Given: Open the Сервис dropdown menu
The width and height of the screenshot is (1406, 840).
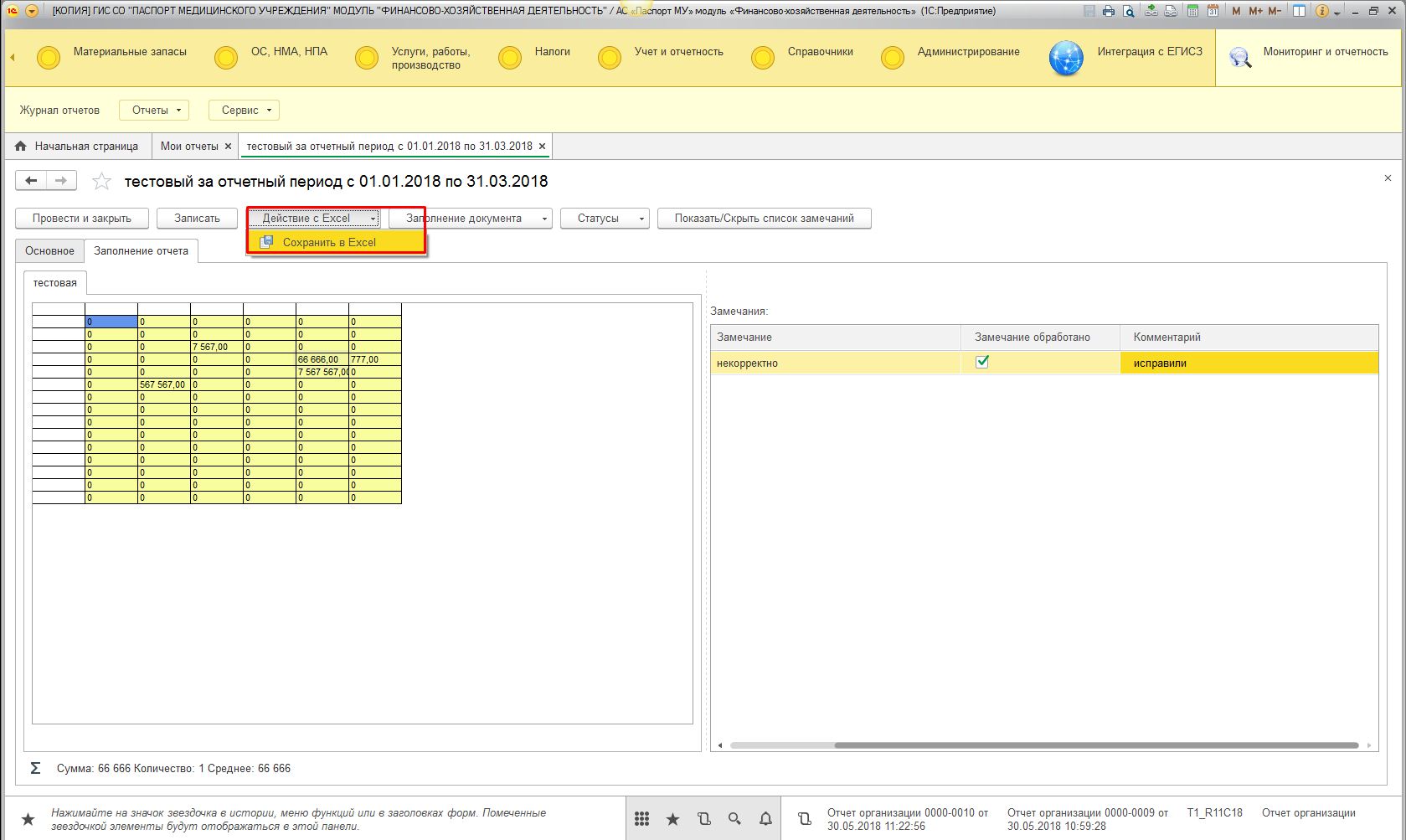Looking at the screenshot, I should (x=244, y=110).
